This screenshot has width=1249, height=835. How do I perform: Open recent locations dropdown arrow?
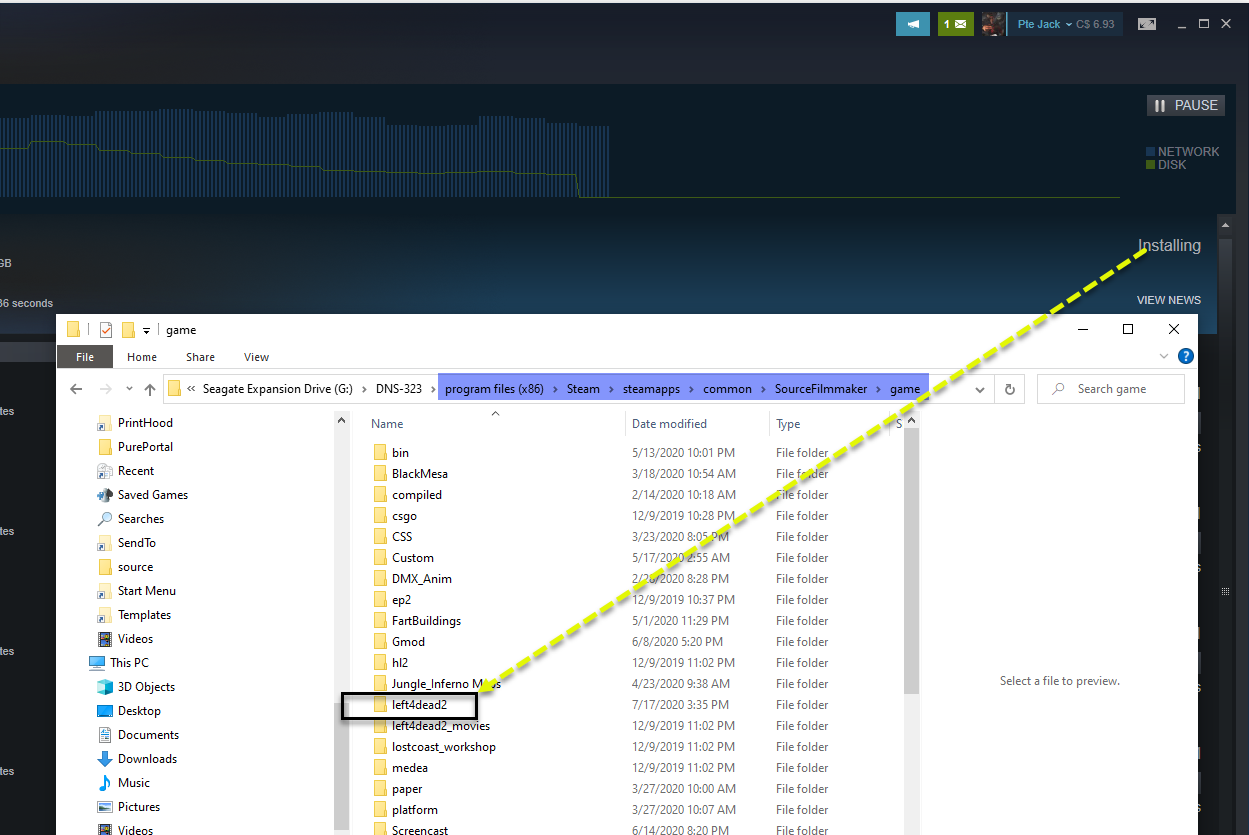[x=129, y=389]
